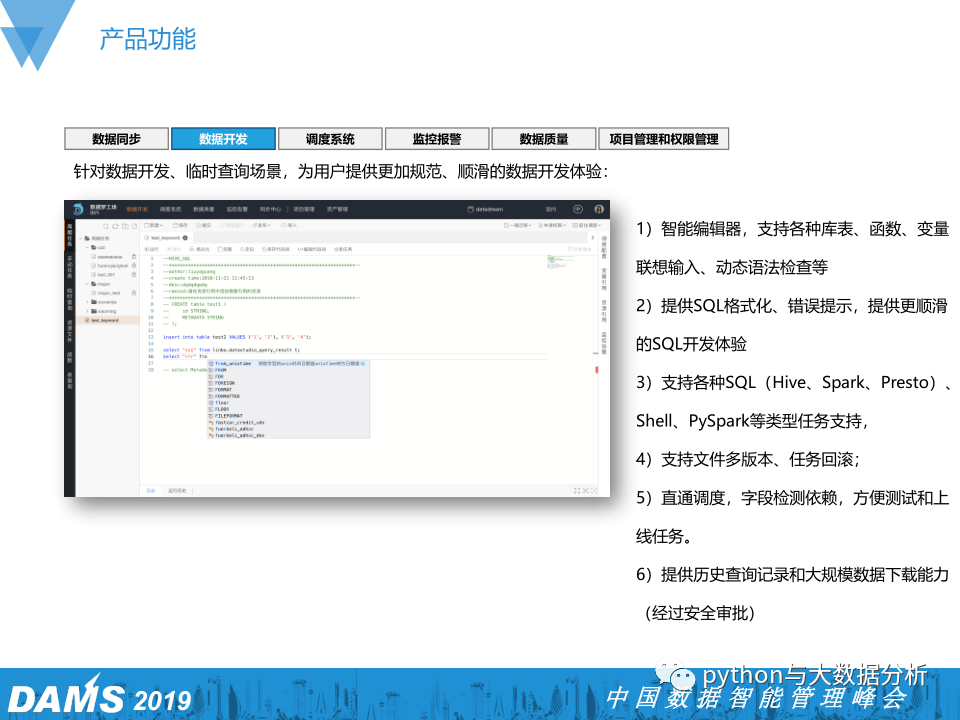Switch to 手动任务 in the left dark sidebar
The image size is (960, 720).
pyautogui.click(x=70, y=268)
